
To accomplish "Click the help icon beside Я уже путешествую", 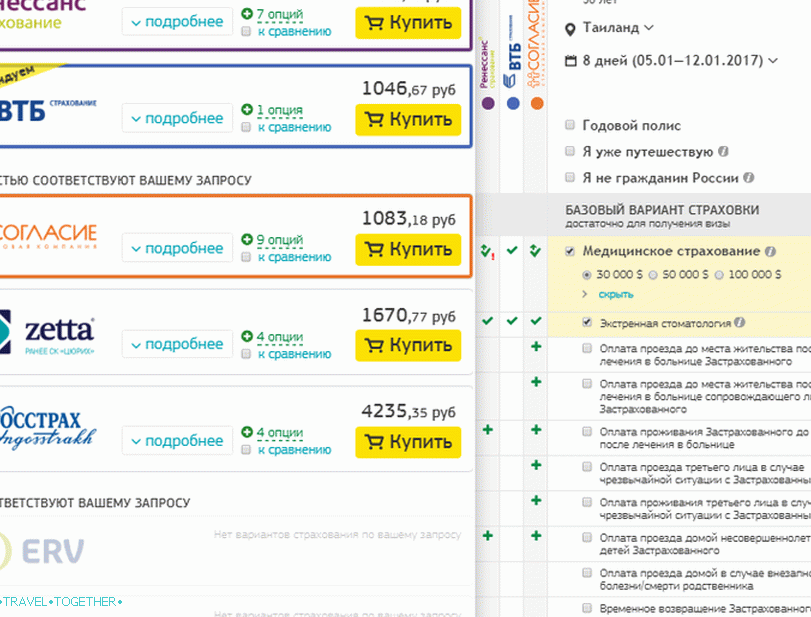I will pos(723,152).
